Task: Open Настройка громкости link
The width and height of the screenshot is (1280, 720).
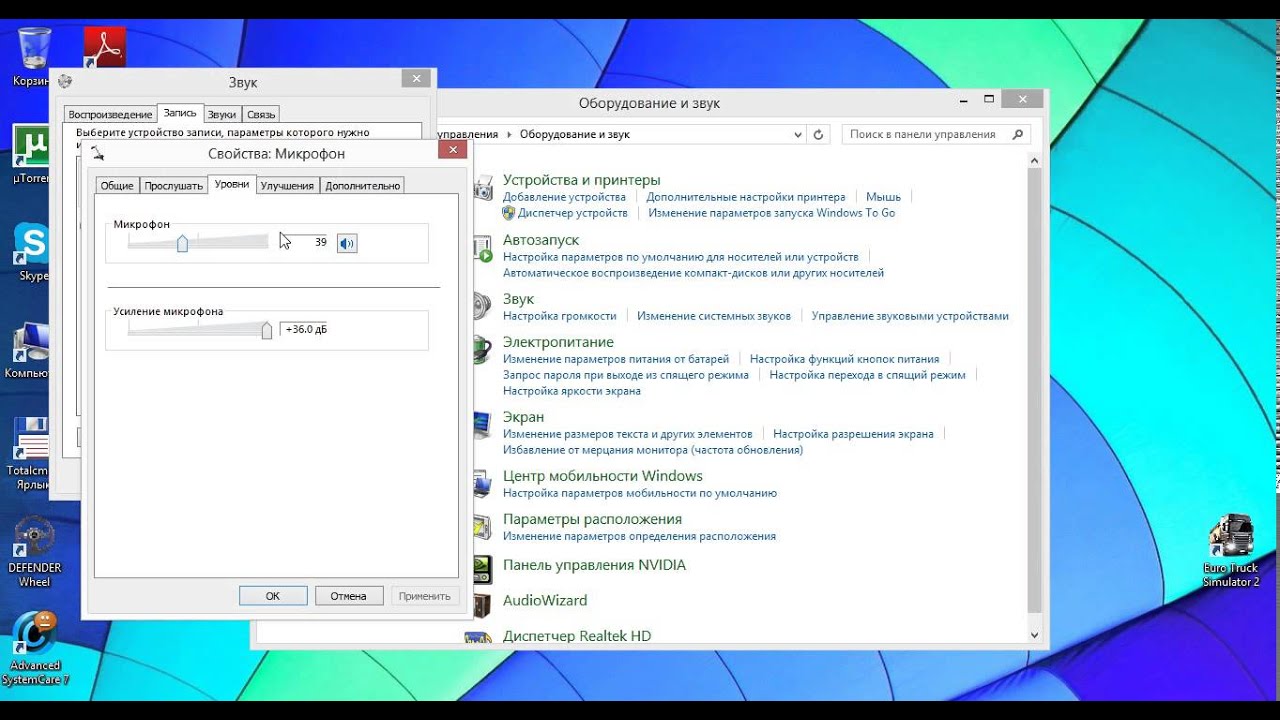Action: [x=560, y=316]
